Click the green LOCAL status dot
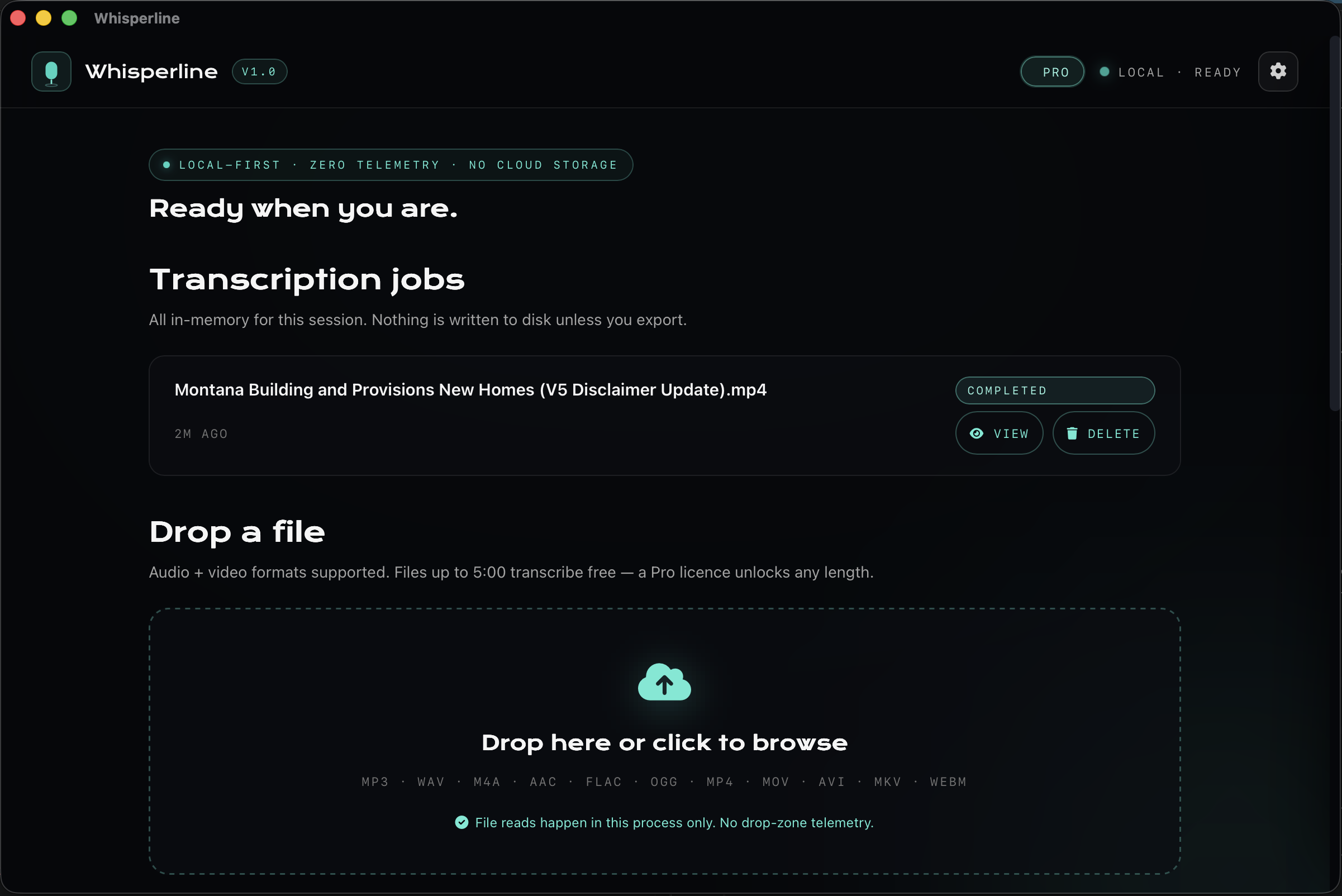Screen dimensions: 1342x896 tap(1104, 72)
